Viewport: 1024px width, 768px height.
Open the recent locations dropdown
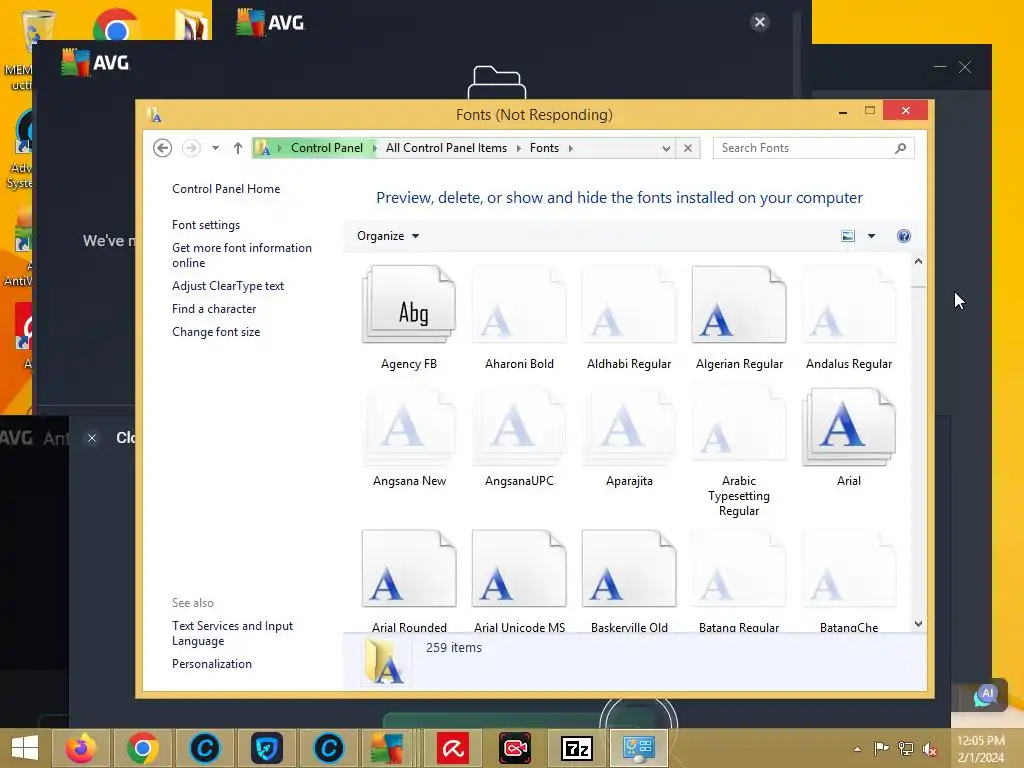tap(215, 148)
